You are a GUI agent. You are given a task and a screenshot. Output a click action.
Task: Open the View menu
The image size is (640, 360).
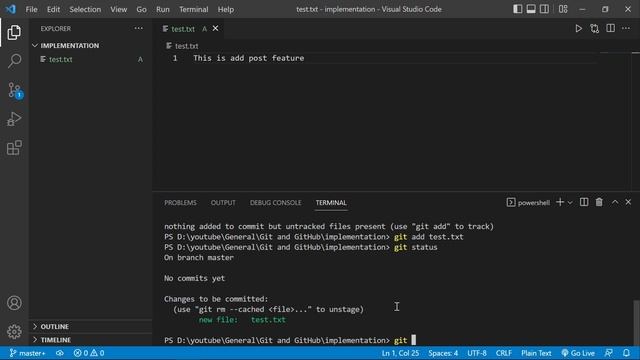(118, 9)
